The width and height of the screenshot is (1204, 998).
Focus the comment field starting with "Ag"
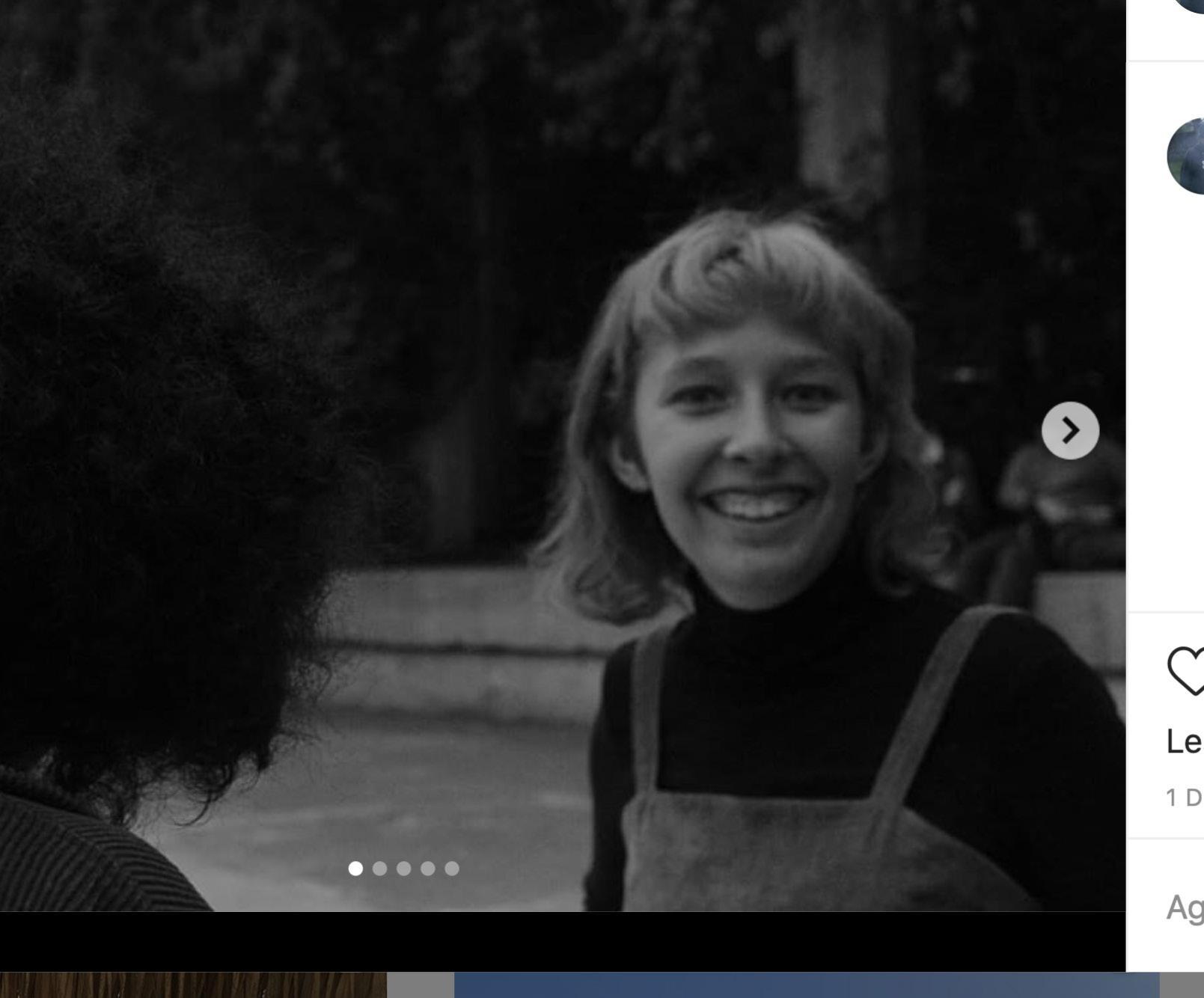point(1185,907)
